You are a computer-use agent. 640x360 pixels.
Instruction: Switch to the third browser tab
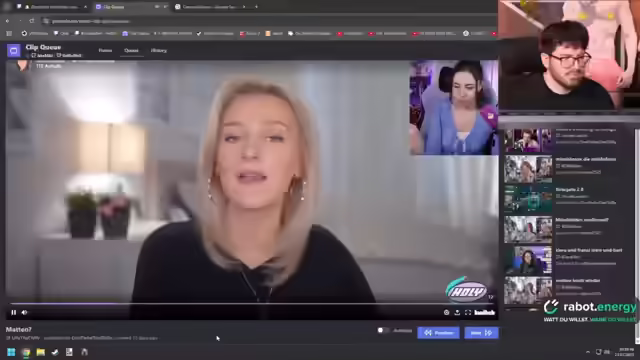[x=210, y=7]
